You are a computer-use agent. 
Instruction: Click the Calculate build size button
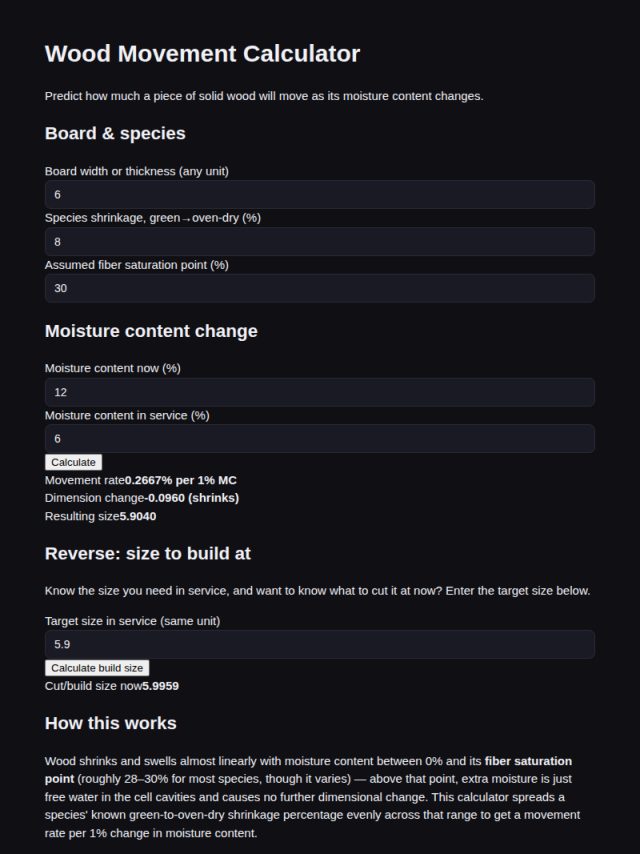tap(97, 668)
